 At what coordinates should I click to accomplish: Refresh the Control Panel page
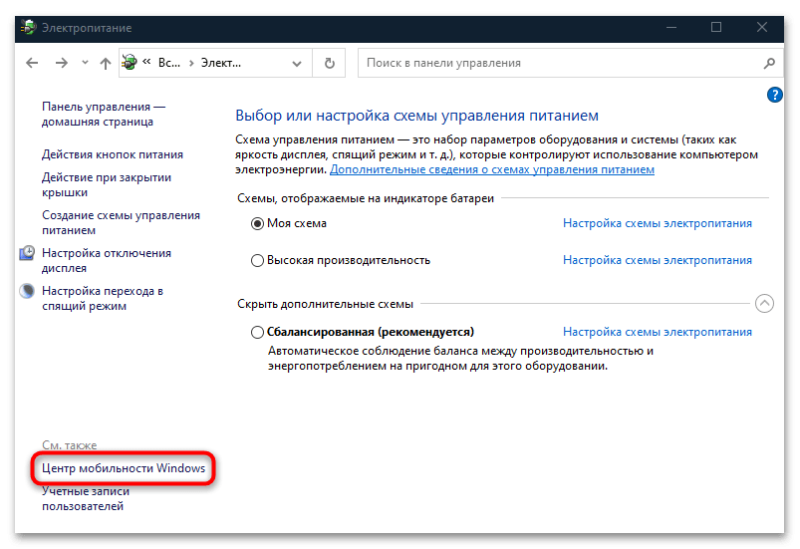point(330,63)
